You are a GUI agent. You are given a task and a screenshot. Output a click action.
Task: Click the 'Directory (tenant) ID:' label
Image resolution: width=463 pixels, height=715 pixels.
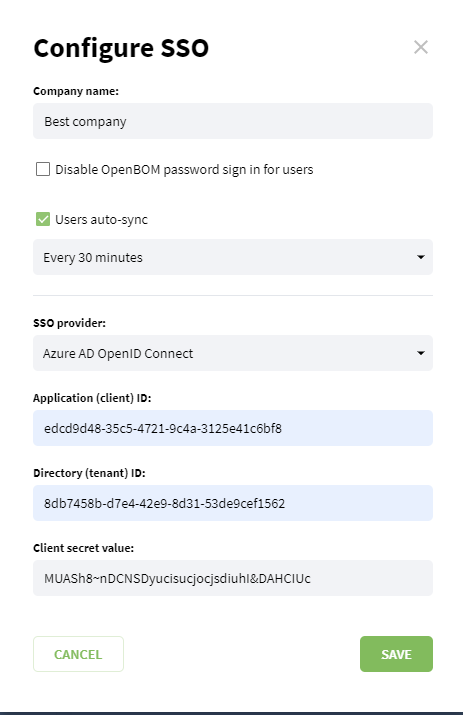[89, 473]
